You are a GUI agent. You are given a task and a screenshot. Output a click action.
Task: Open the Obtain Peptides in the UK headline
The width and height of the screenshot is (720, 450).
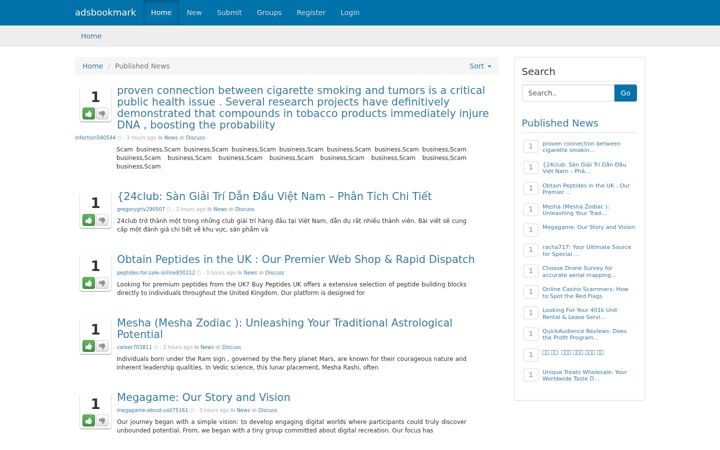pos(296,259)
